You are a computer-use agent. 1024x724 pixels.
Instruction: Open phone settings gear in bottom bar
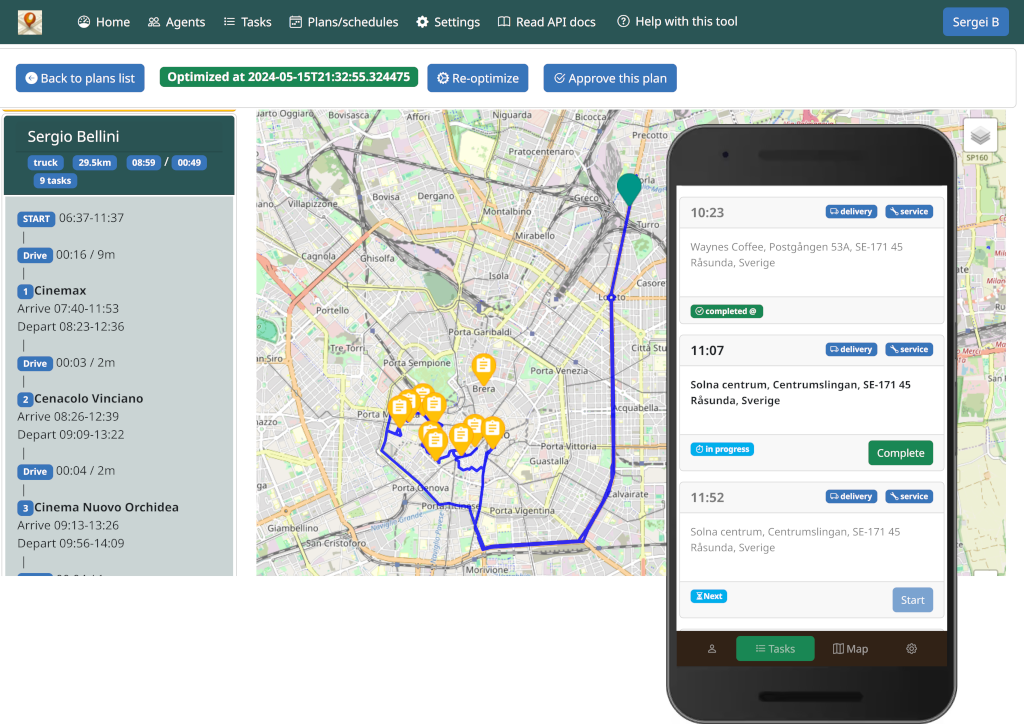click(x=911, y=648)
